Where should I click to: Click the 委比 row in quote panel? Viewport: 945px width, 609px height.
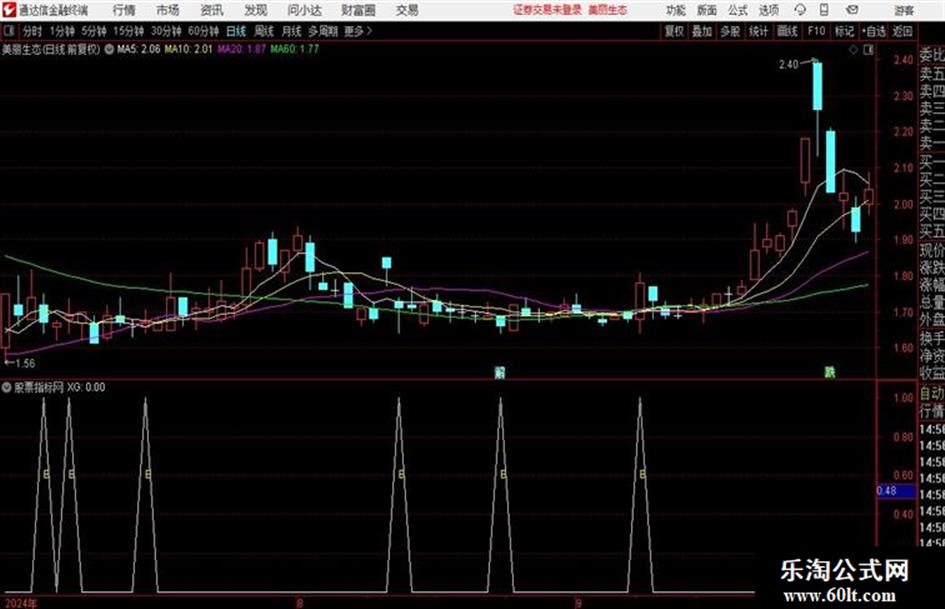point(932,55)
